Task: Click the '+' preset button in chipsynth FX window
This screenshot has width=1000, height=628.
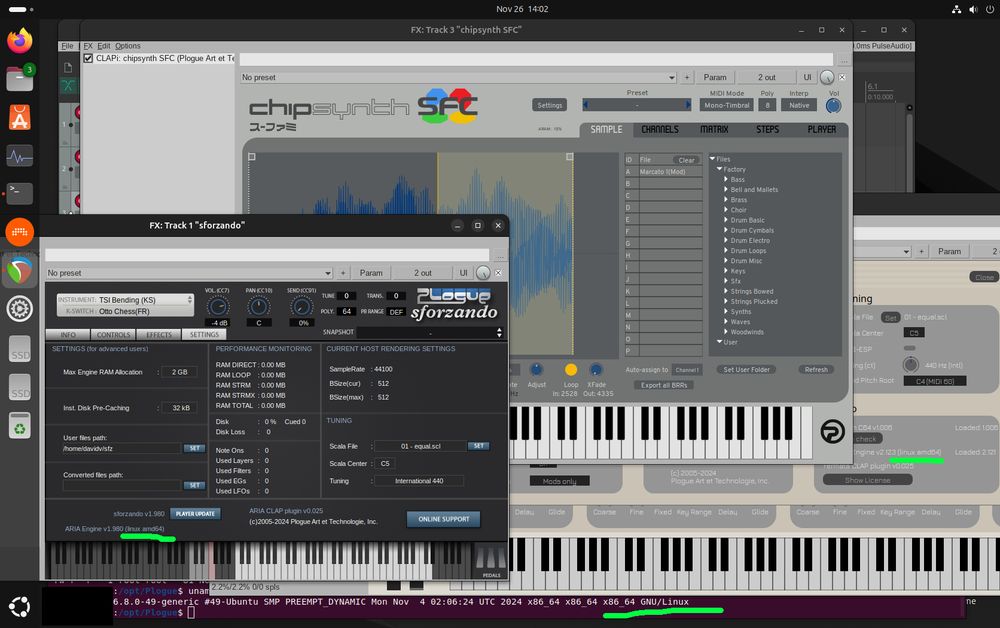Action: [x=687, y=77]
